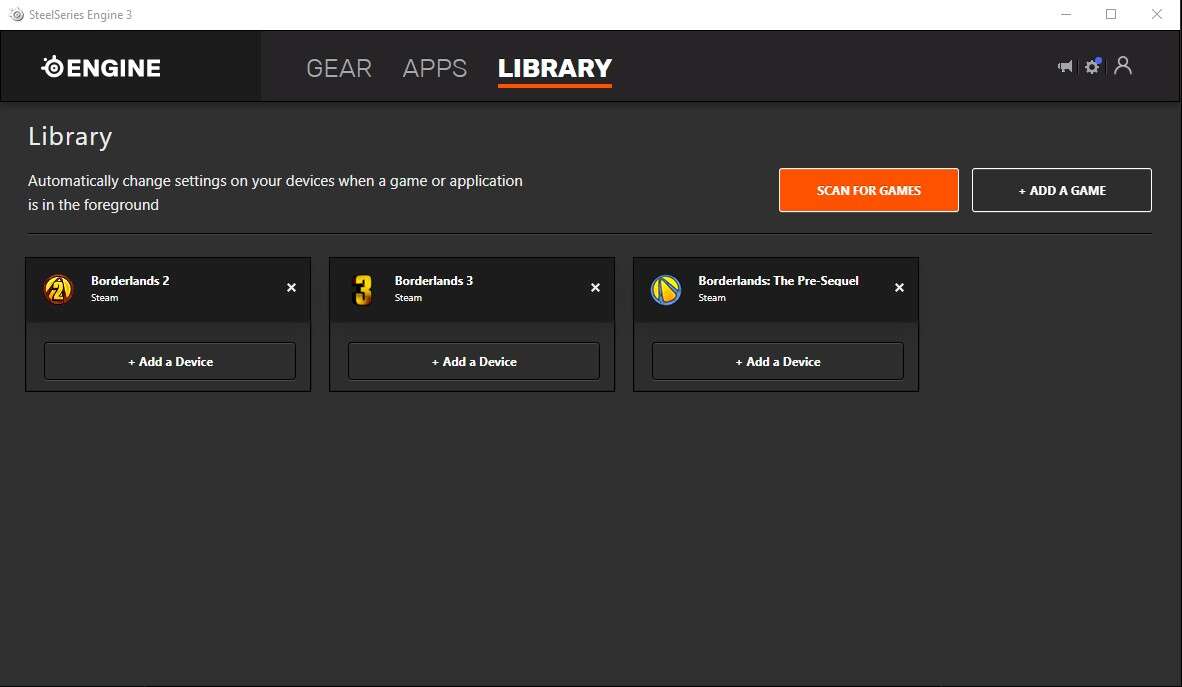Click the Borderlands 2 game icon

(58, 289)
